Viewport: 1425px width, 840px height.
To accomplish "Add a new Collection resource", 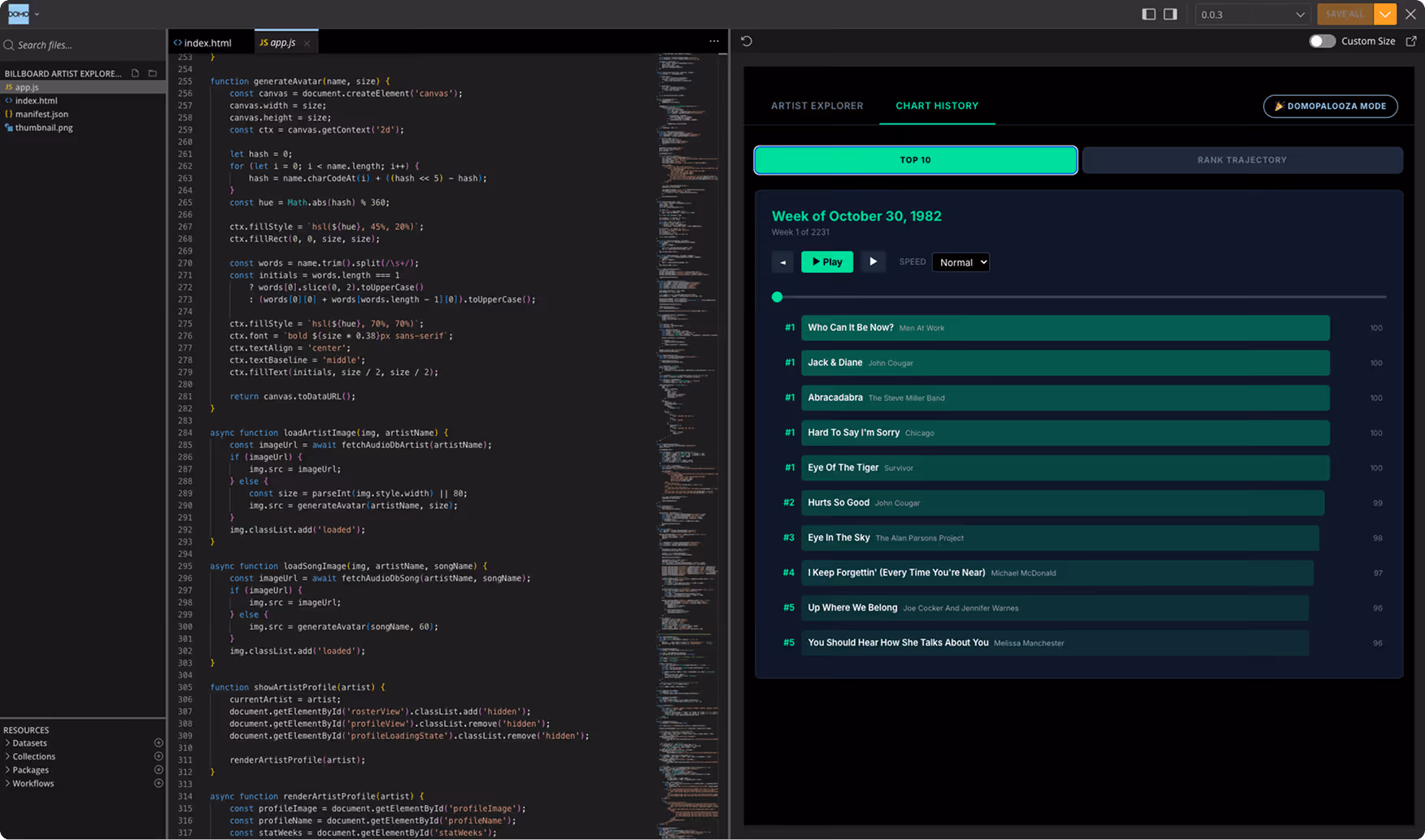I will 159,756.
